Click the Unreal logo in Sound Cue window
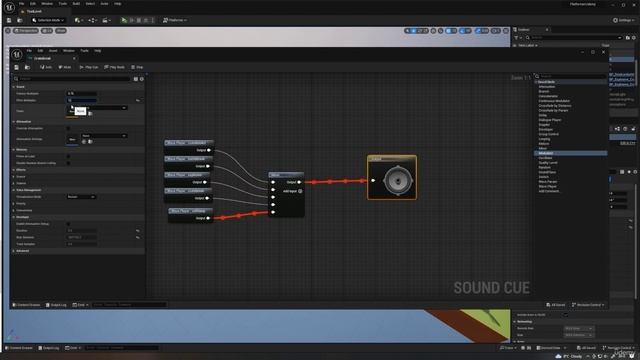This screenshot has width=640, height=360. [x=17, y=54]
